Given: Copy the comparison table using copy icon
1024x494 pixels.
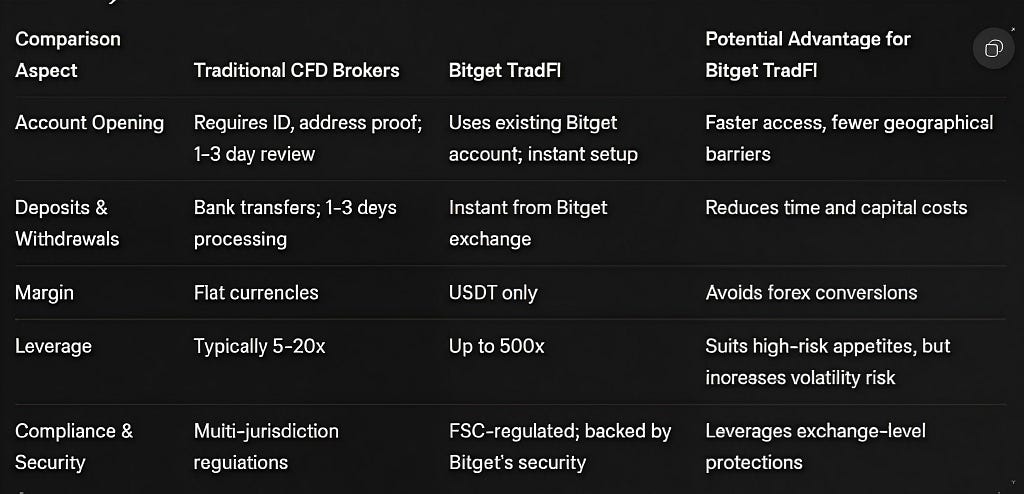Looking at the screenshot, I should (993, 48).
